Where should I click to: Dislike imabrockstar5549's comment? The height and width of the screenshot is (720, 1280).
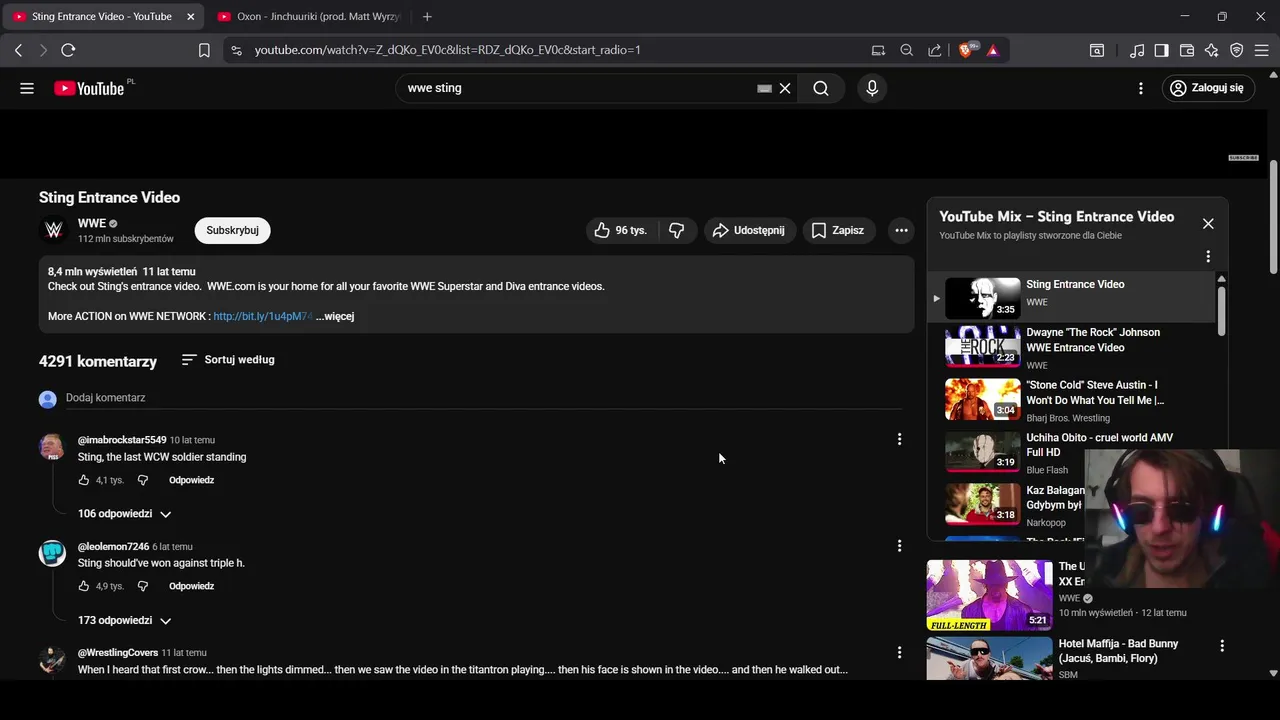[x=142, y=480]
